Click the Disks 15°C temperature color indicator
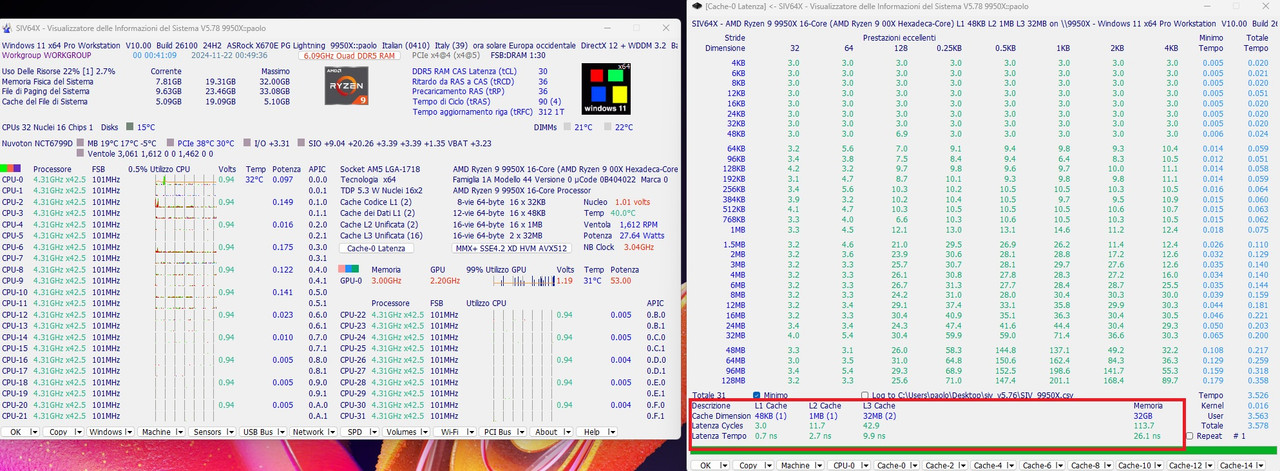Viewport: 1280px width, 471px height. pos(128,127)
